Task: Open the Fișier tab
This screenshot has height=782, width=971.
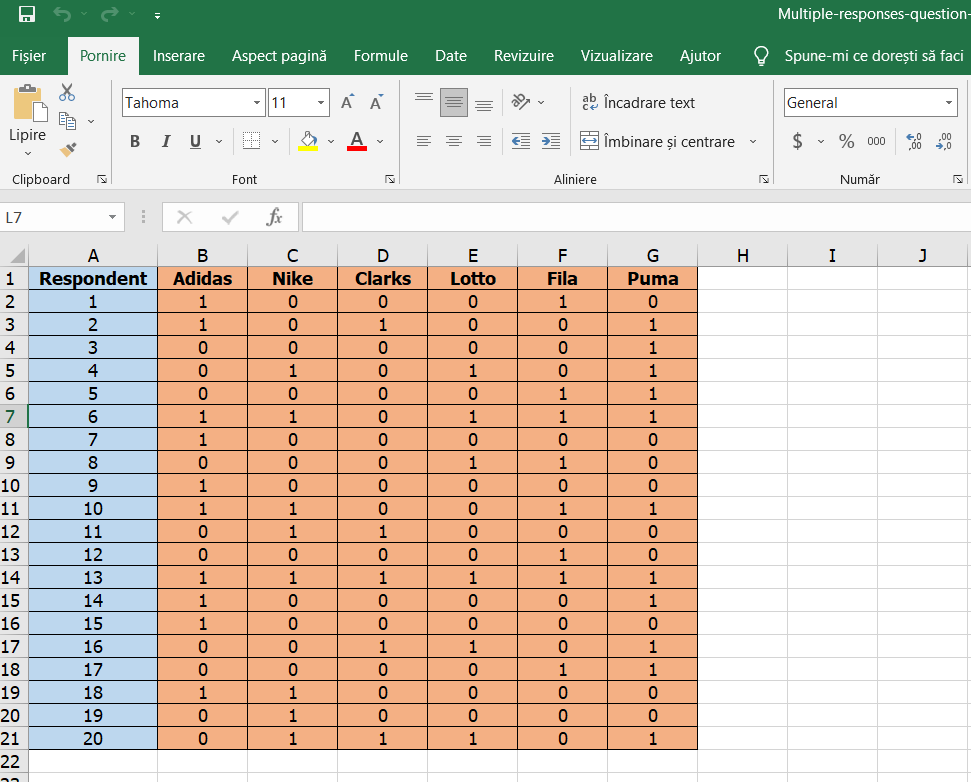Action: [29, 56]
